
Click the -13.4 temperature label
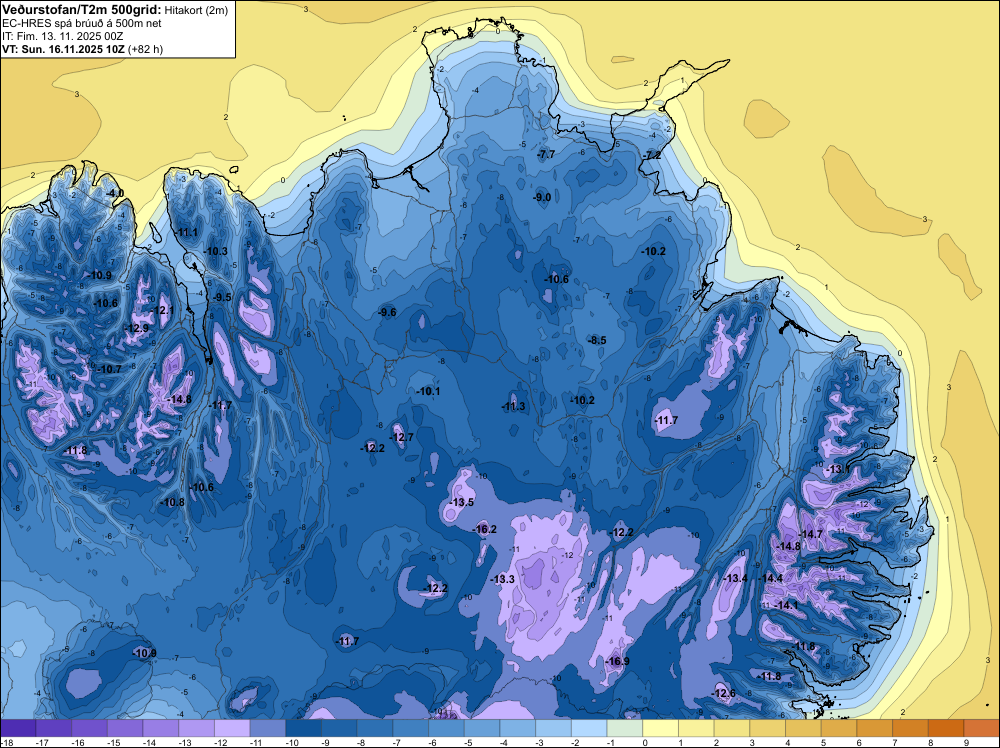736,578
